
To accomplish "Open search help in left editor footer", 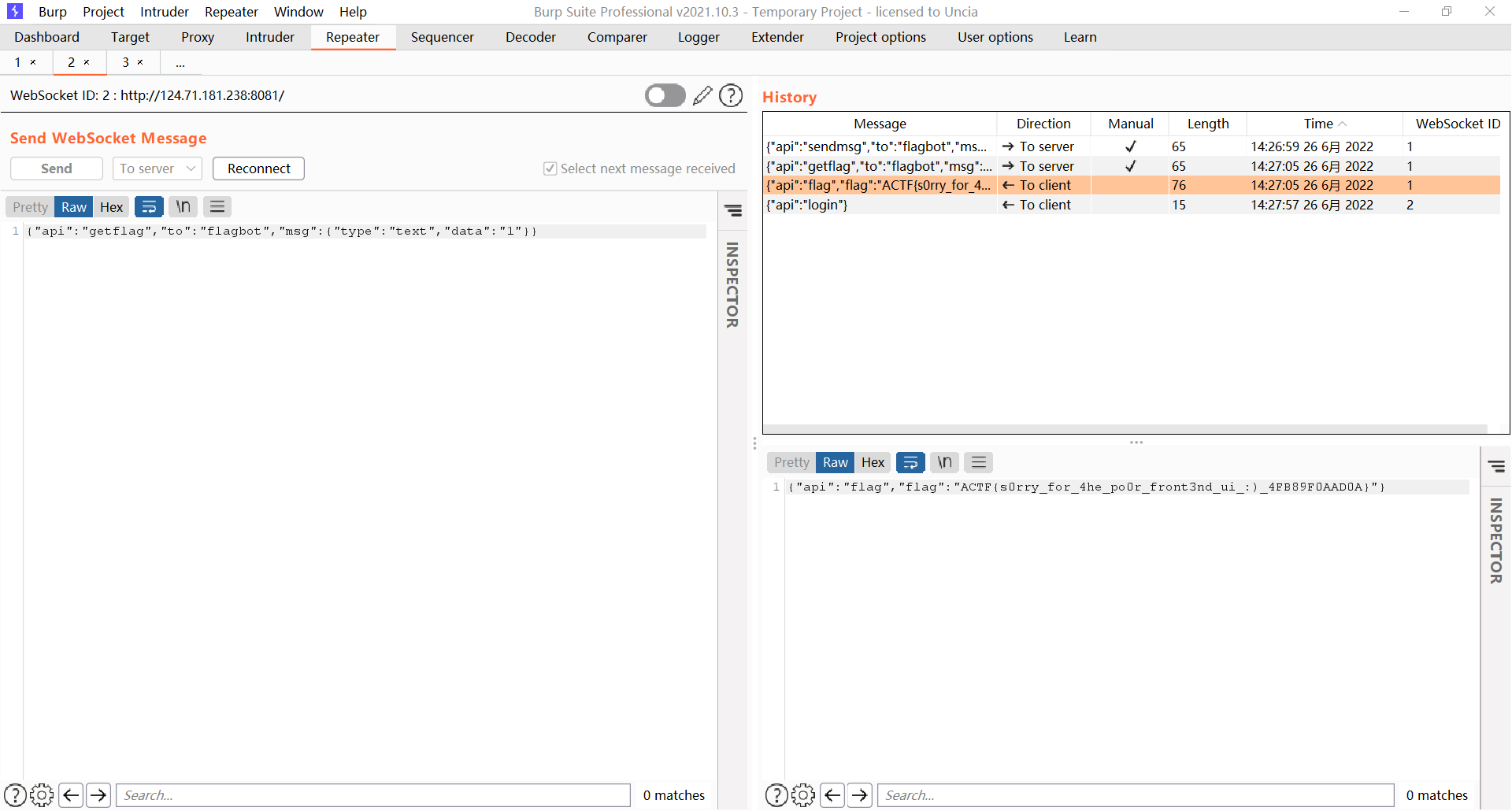I will tap(15, 795).
